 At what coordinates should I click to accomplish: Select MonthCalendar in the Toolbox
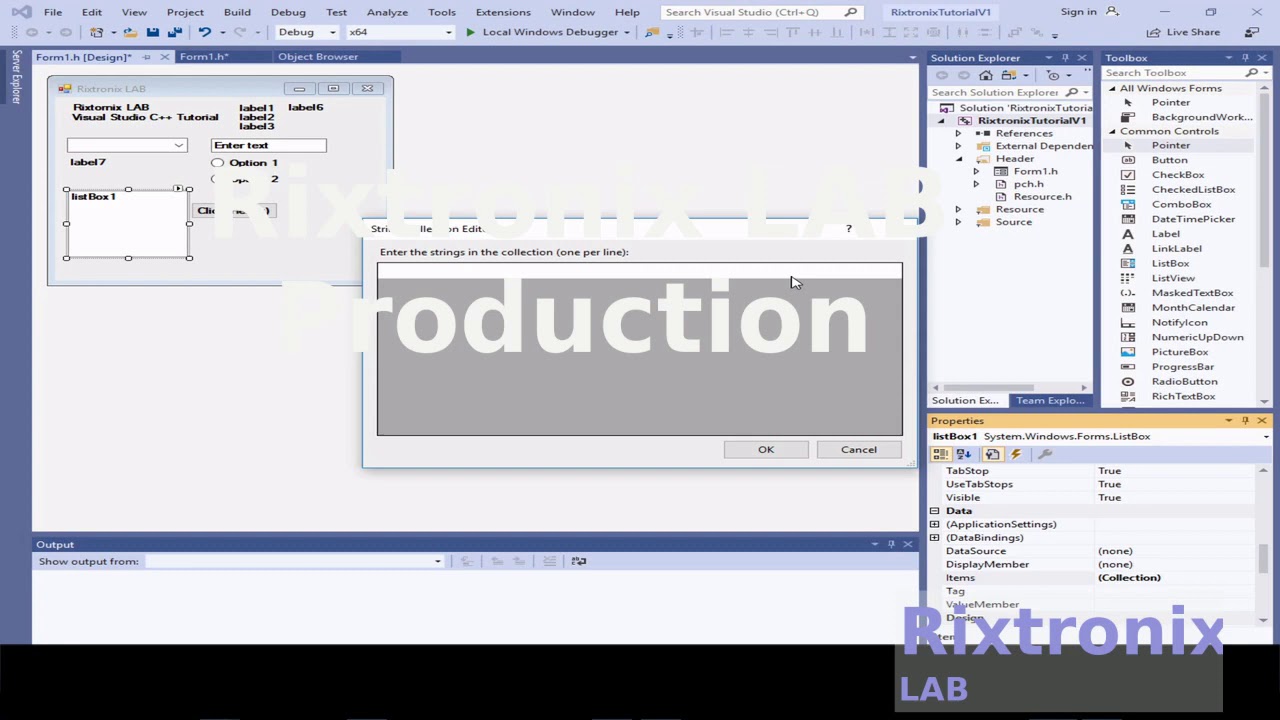coord(1193,307)
